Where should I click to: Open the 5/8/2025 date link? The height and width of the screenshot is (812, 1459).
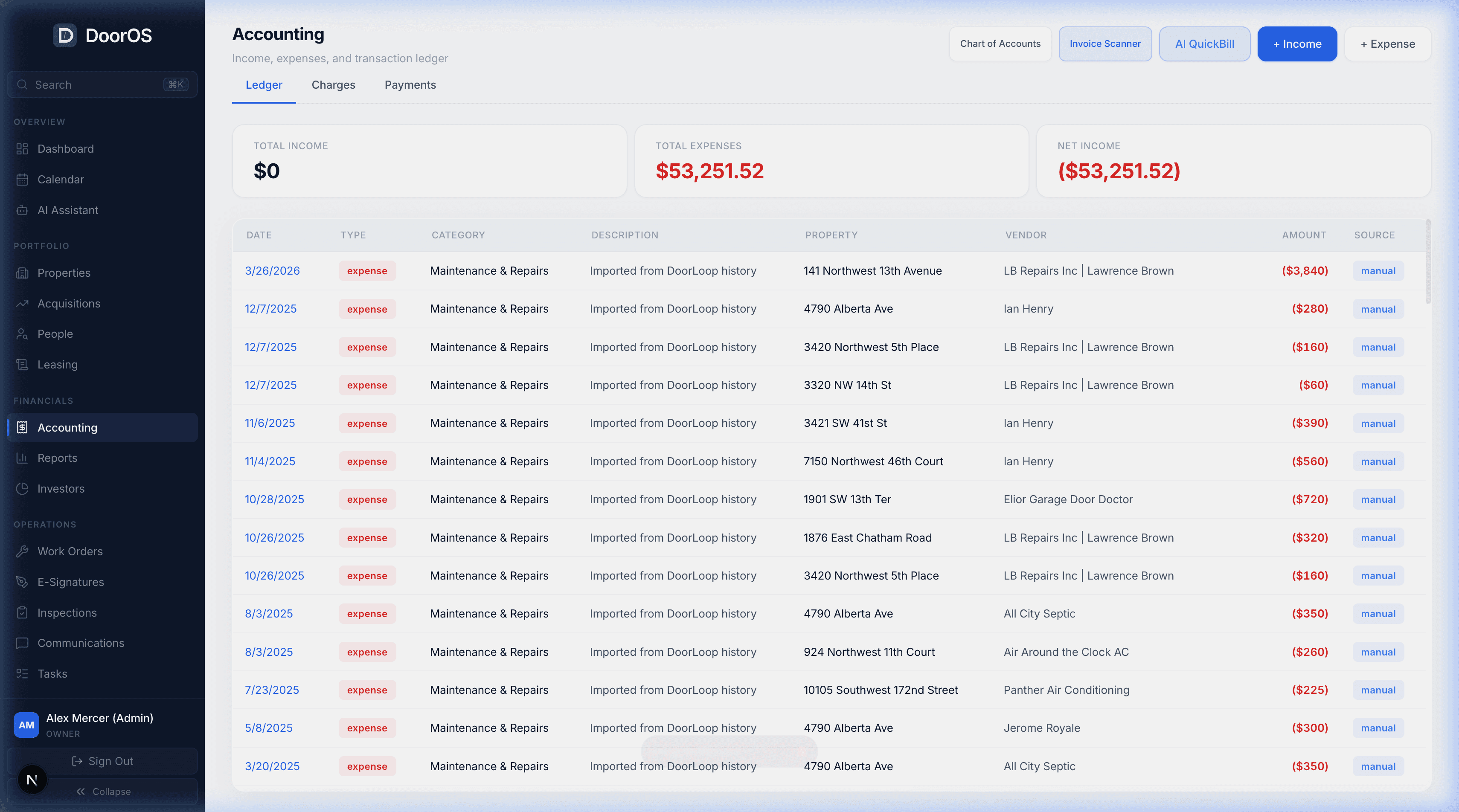(x=268, y=728)
